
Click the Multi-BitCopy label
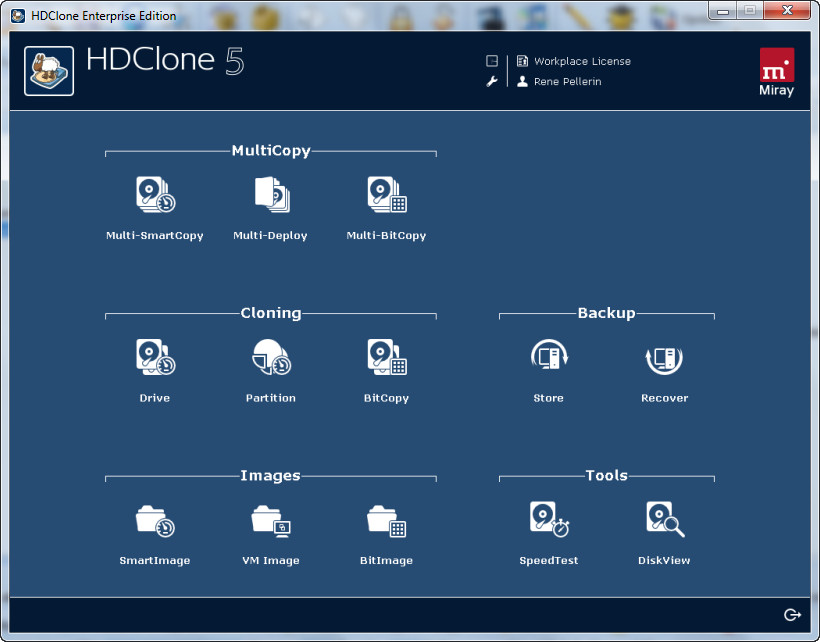coord(386,235)
